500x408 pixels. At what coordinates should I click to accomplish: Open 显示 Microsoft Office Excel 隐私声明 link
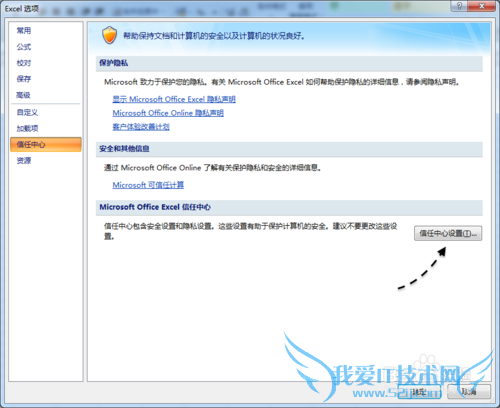pos(174,99)
